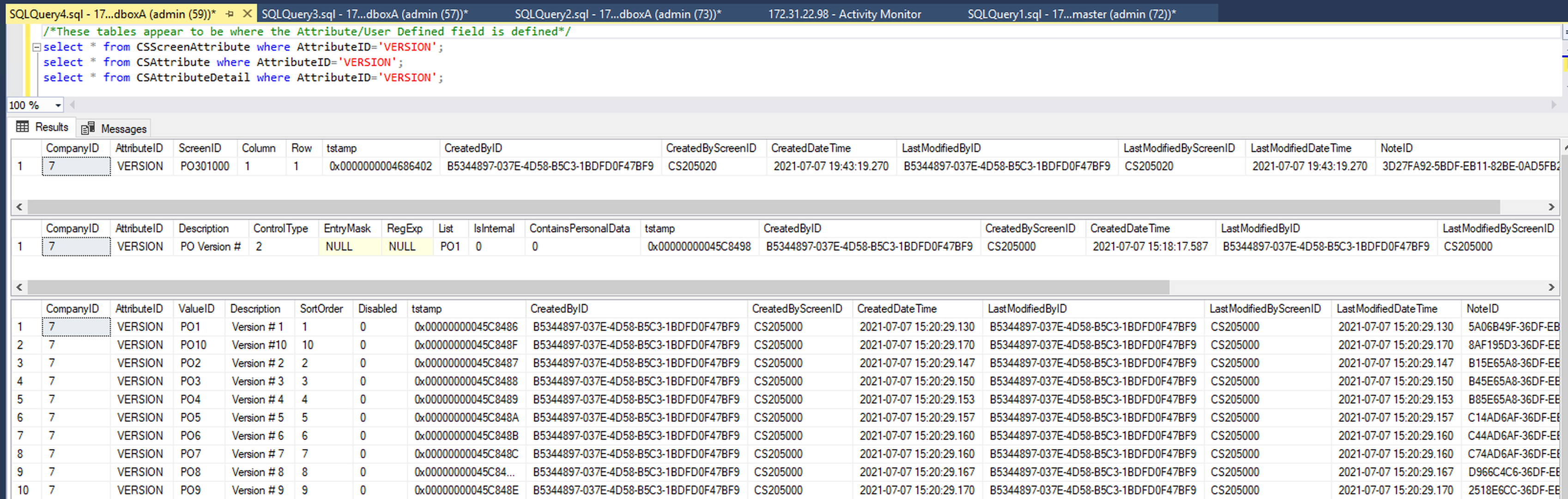
Task: Click the first grid horizontal scrollbar thumb
Action: pos(763,207)
